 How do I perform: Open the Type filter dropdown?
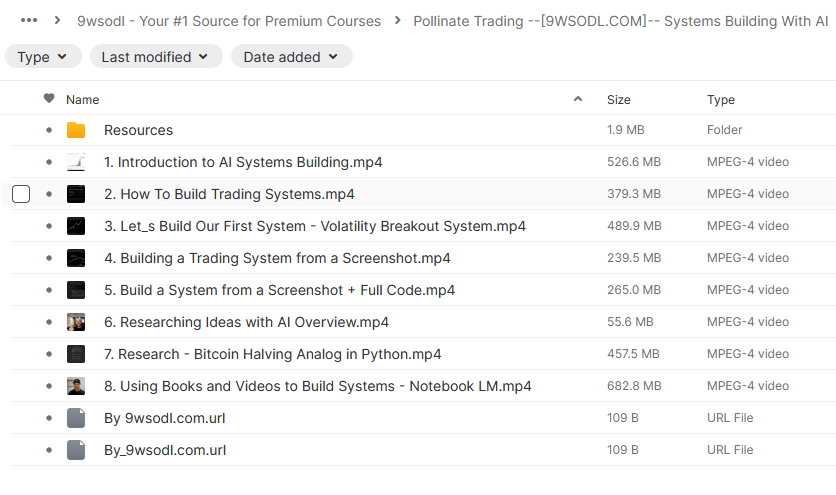(x=43, y=57)
